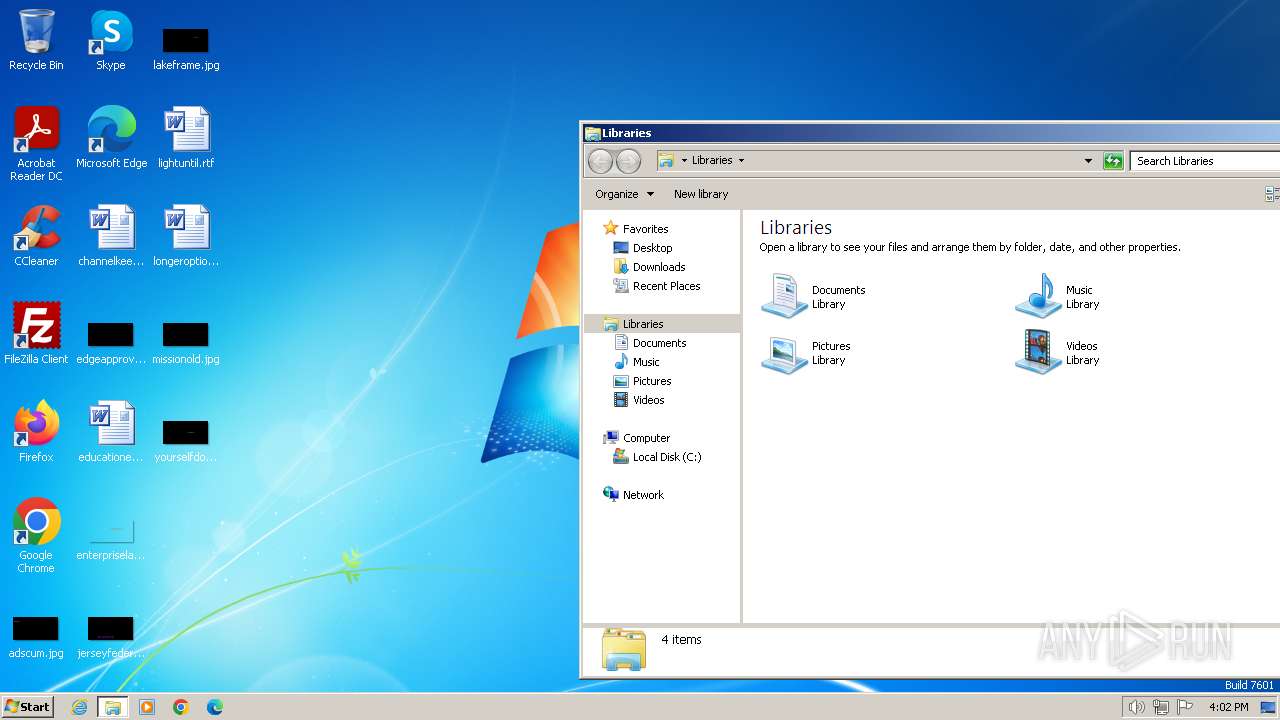Open Chrome from the taskbar

click(181, 707)
